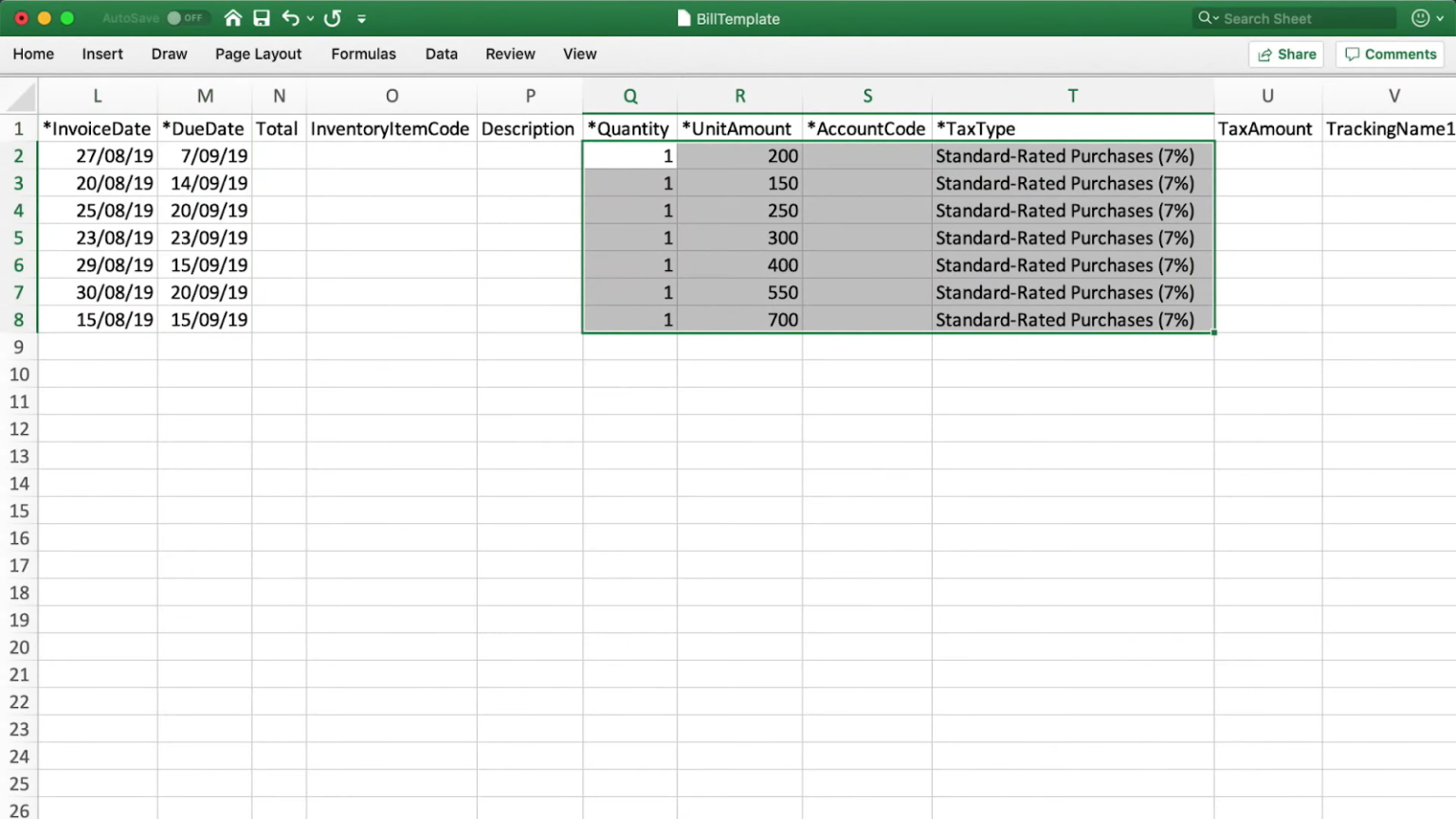Click the BillTemplate document icon

pyautogui.click(x=683, y=18)
